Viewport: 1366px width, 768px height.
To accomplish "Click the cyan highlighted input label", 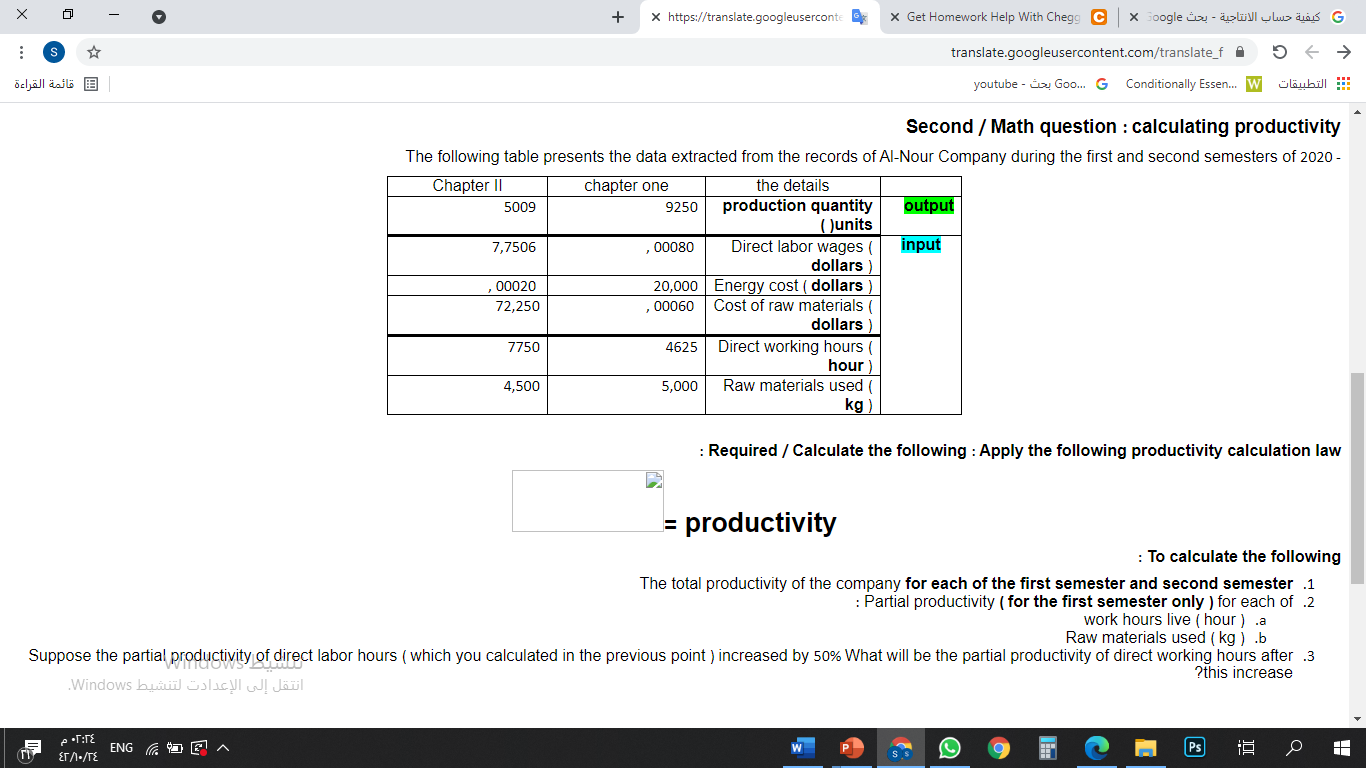I will pos(921,245).
